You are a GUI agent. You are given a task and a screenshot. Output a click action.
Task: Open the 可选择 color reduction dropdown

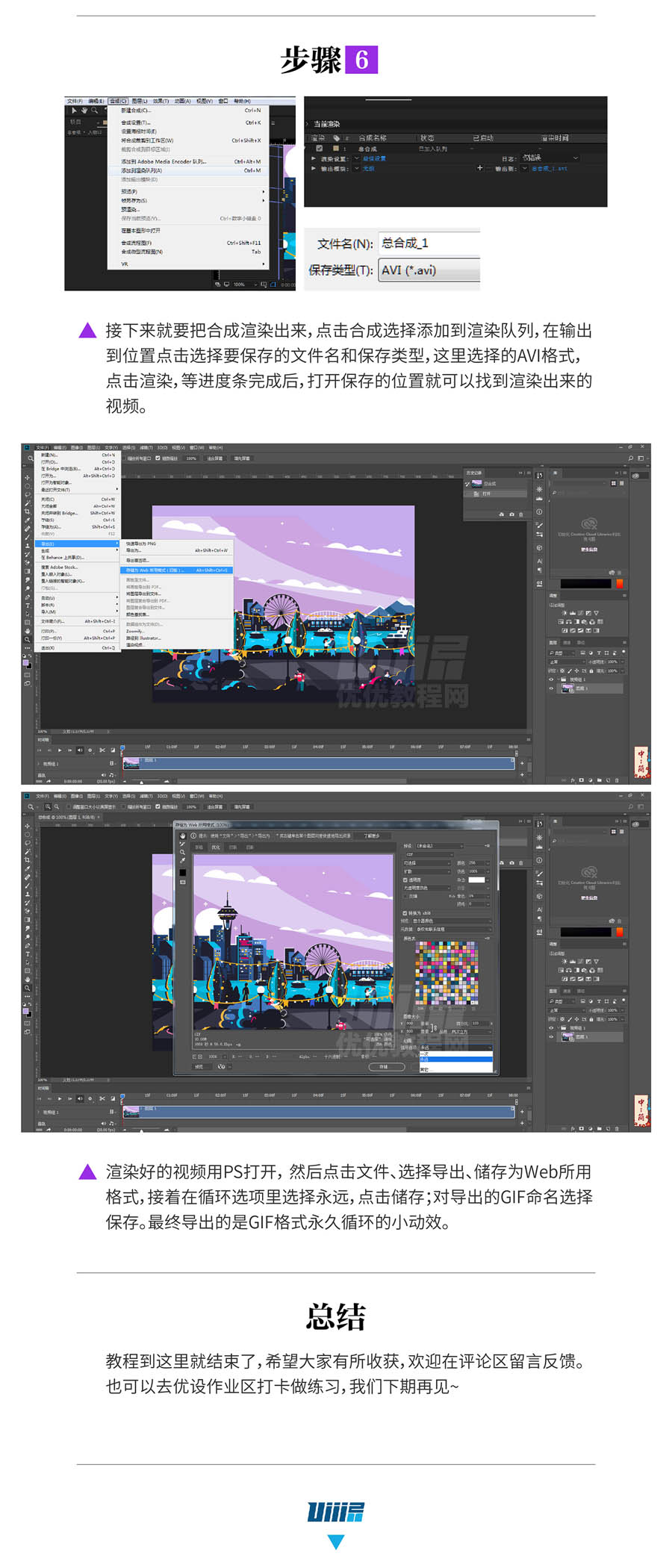tap(427, 863)
